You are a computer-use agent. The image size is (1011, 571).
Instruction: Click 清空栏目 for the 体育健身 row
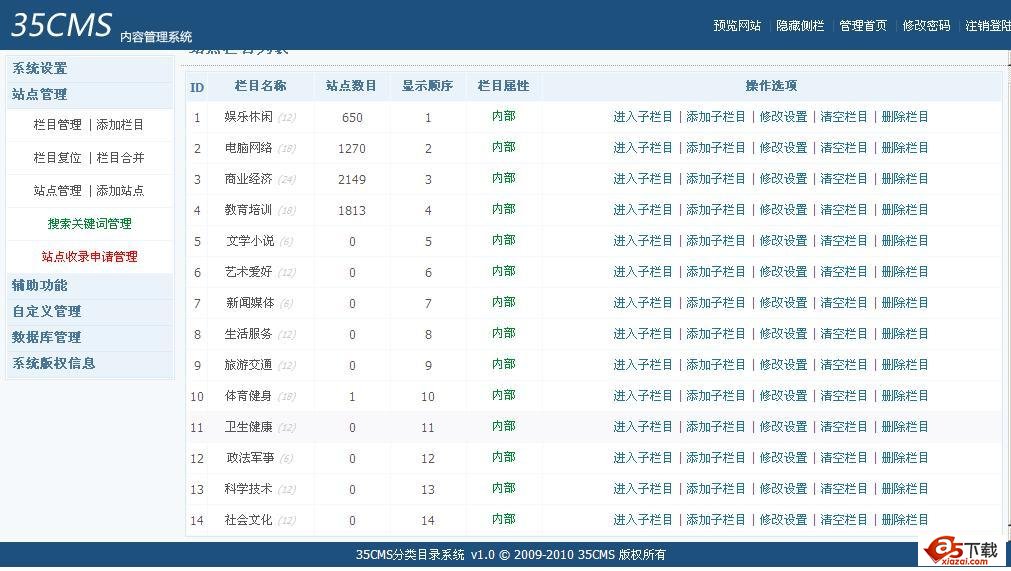click(844, 396)
